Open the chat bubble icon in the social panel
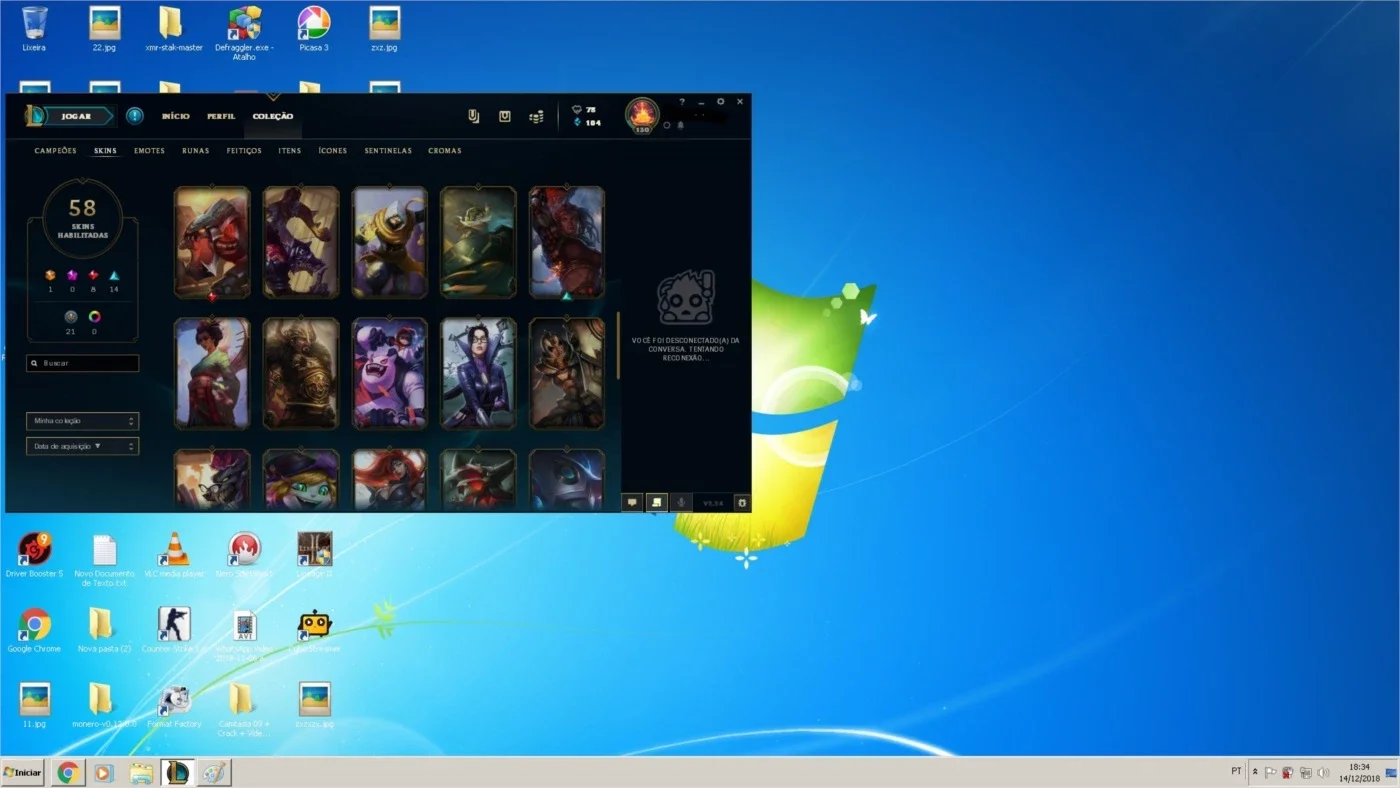The image size is (1400, 788). [x=632, y=503]
